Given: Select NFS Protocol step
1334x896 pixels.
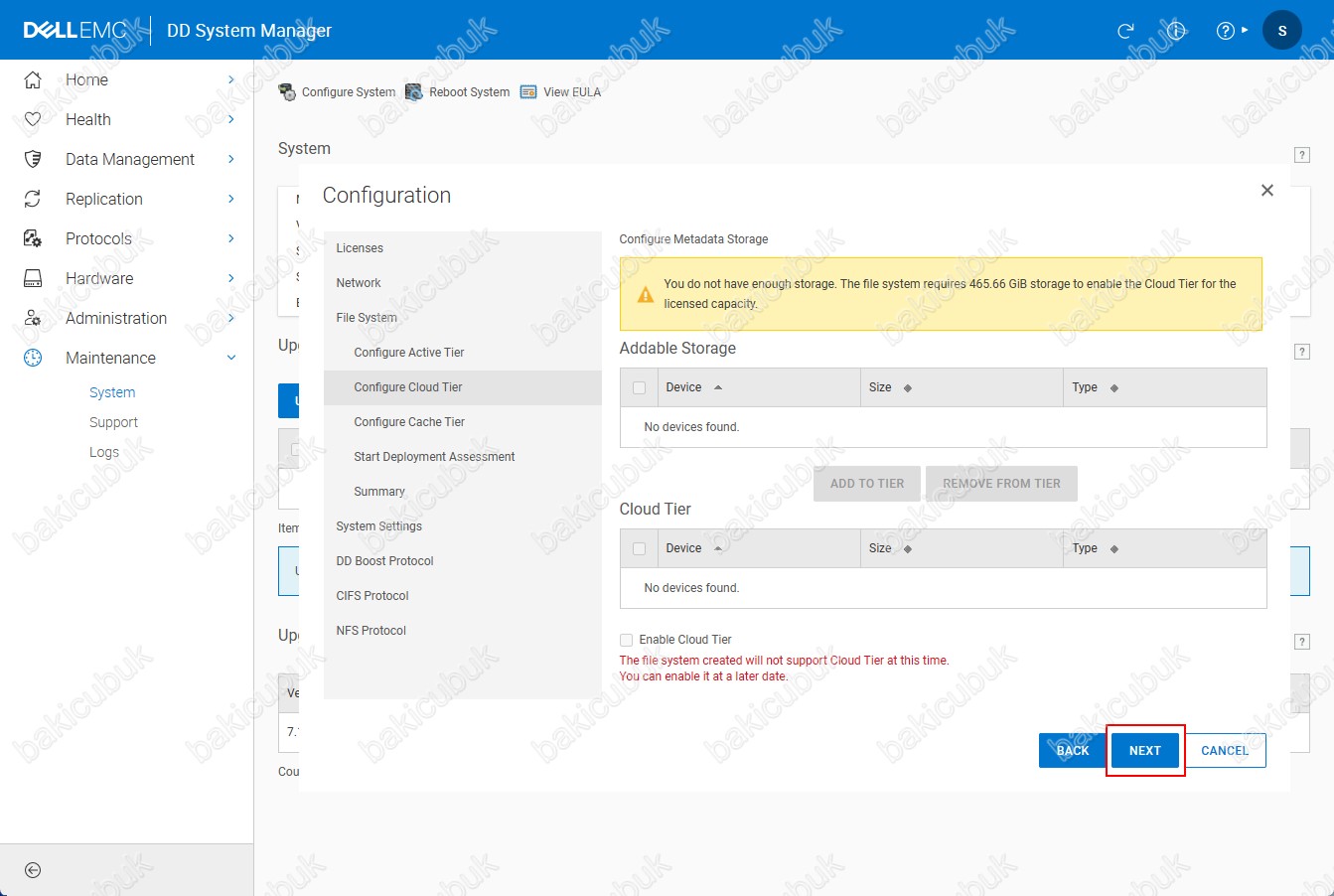Looking at the screenshot, I should click(463, 631).
